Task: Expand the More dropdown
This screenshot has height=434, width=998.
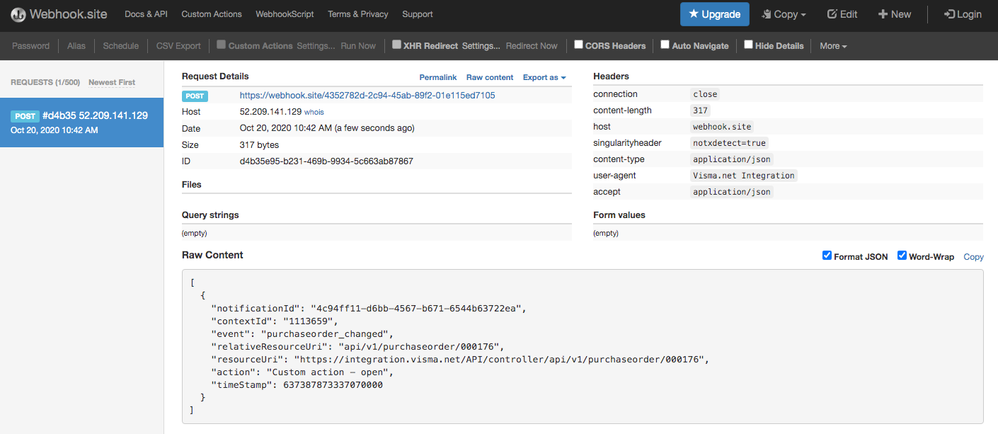Action: click(x=833, y=46)
